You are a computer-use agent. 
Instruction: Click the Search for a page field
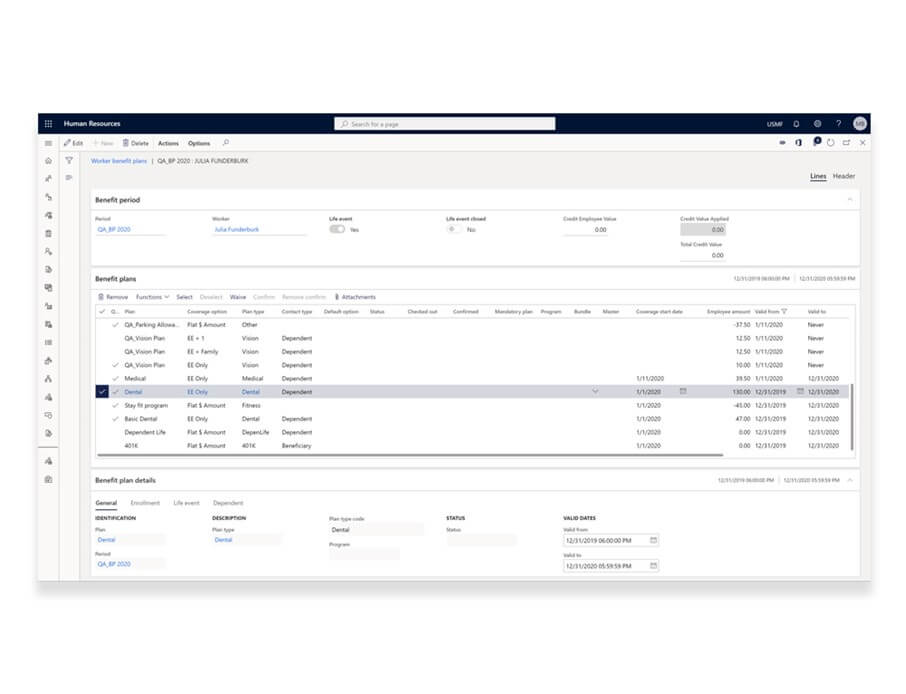pyautogui.click(x=447, y=123)
